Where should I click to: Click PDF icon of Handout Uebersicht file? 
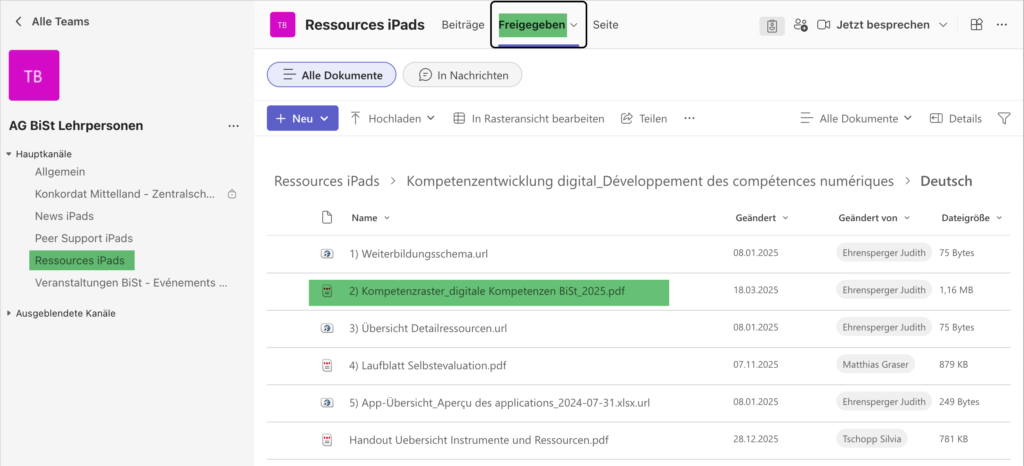click(x=327, y=440)
